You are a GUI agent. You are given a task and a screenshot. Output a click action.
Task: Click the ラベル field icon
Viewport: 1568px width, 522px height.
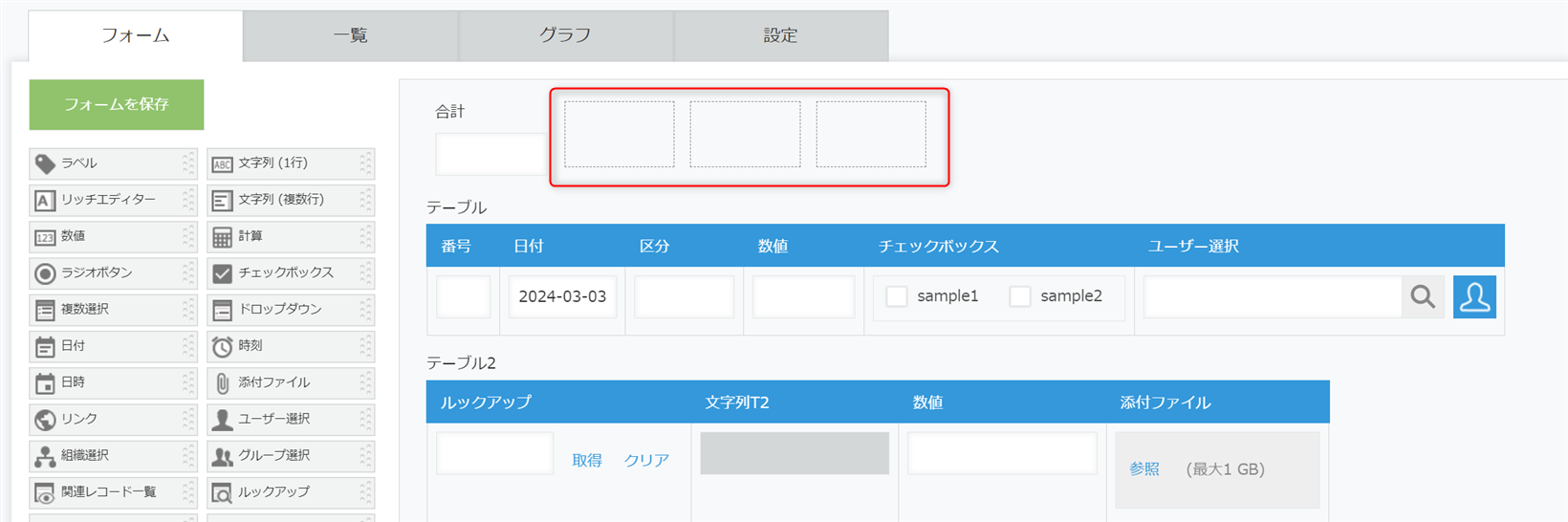click(45, 163)
